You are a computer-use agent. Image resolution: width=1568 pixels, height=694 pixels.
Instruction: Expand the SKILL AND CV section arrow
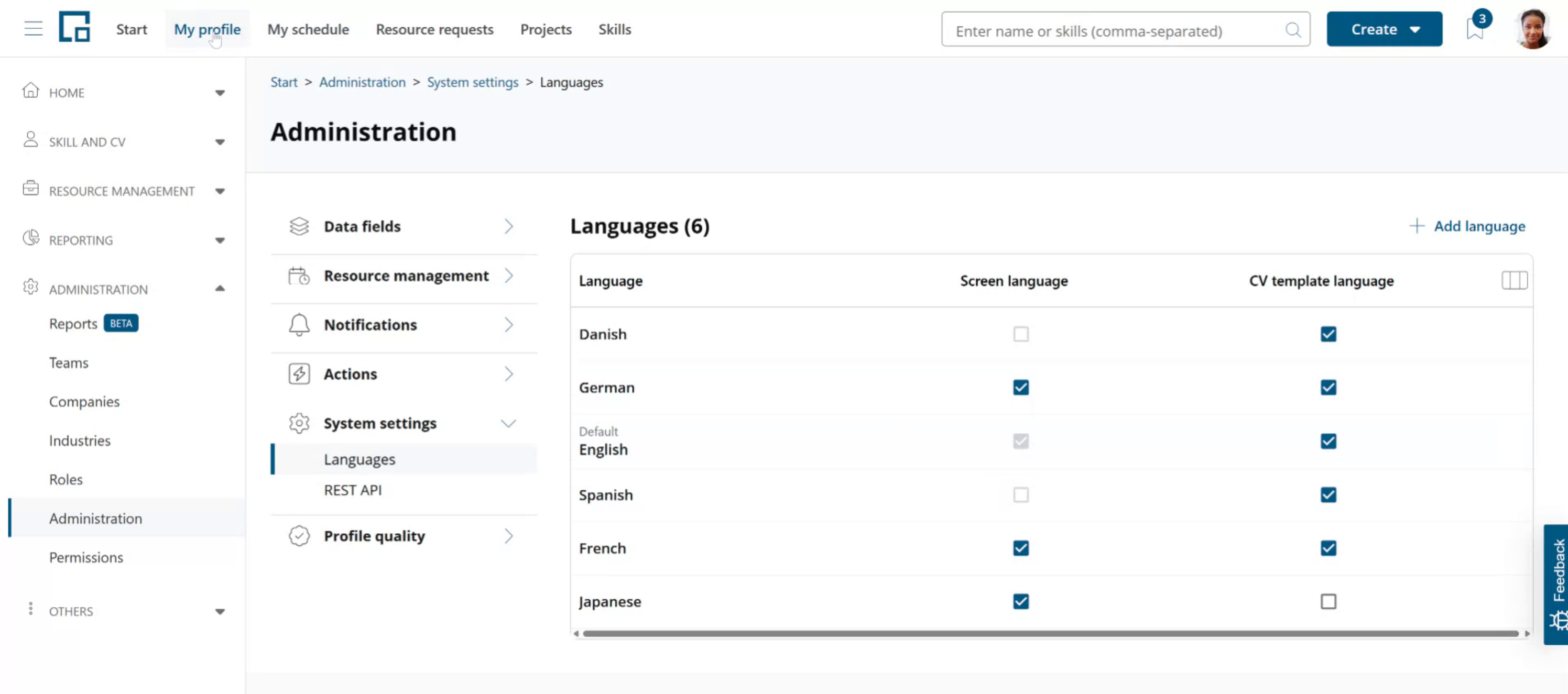220,142
